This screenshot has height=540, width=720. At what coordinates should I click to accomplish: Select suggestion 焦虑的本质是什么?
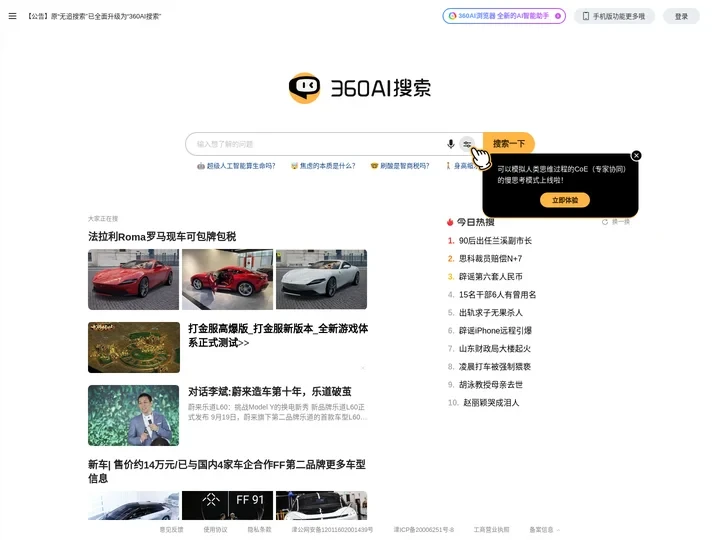point(323,166)
